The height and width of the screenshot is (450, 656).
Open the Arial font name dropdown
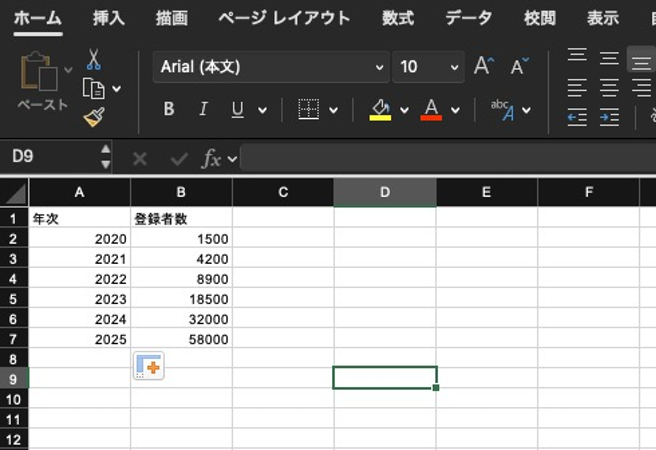[x=379, y=67]
